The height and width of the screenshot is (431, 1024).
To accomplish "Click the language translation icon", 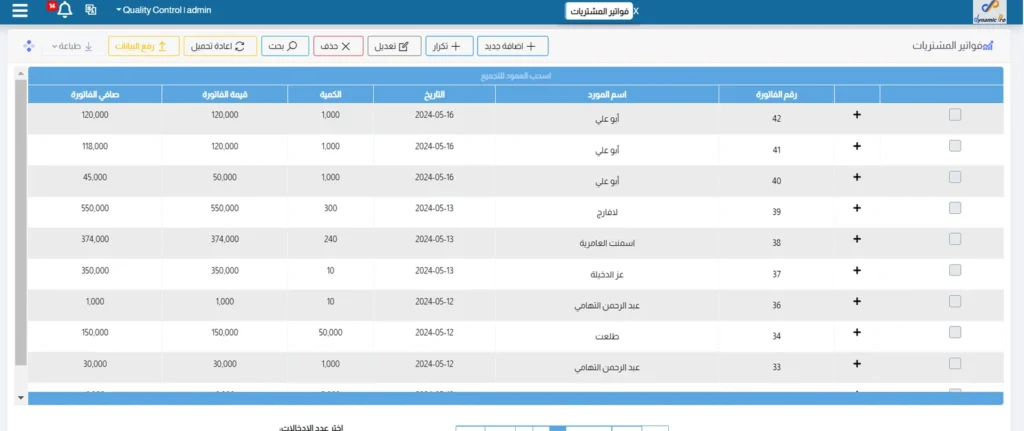I will pos(91,11).
